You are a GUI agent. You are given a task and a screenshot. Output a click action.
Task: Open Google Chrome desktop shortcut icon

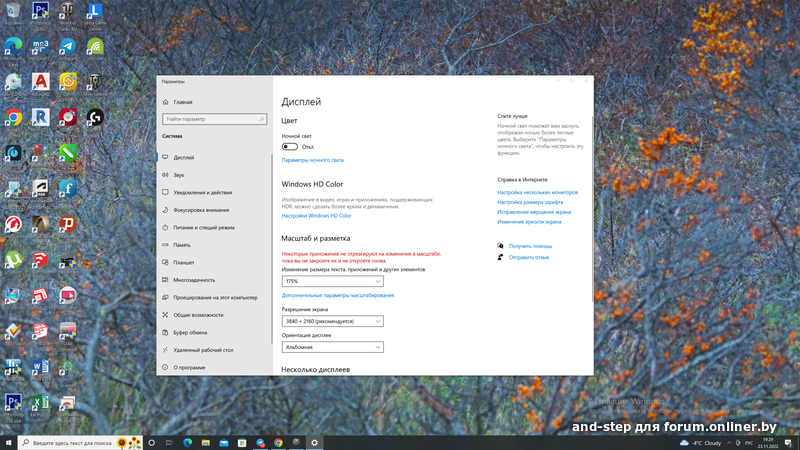14,118
